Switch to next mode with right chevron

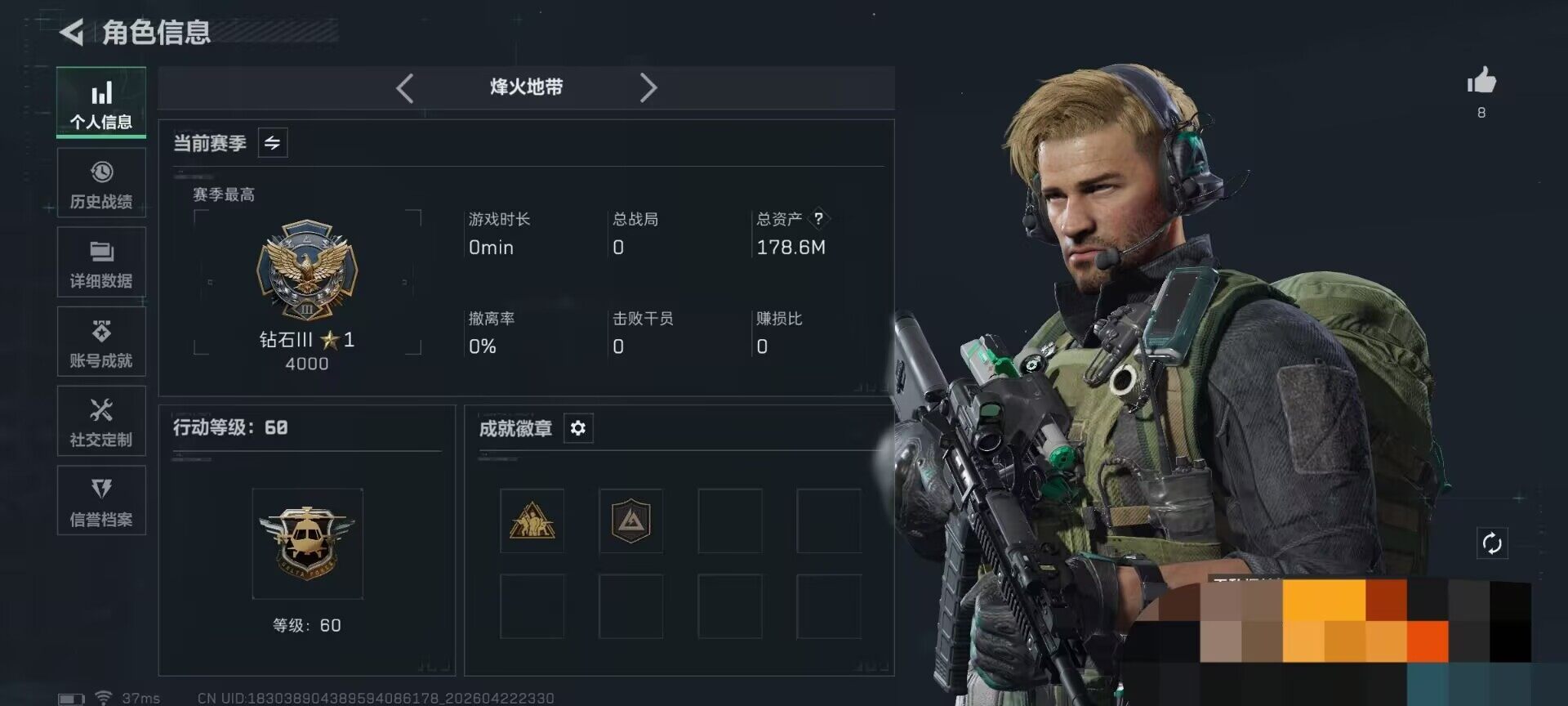[648, 87]
